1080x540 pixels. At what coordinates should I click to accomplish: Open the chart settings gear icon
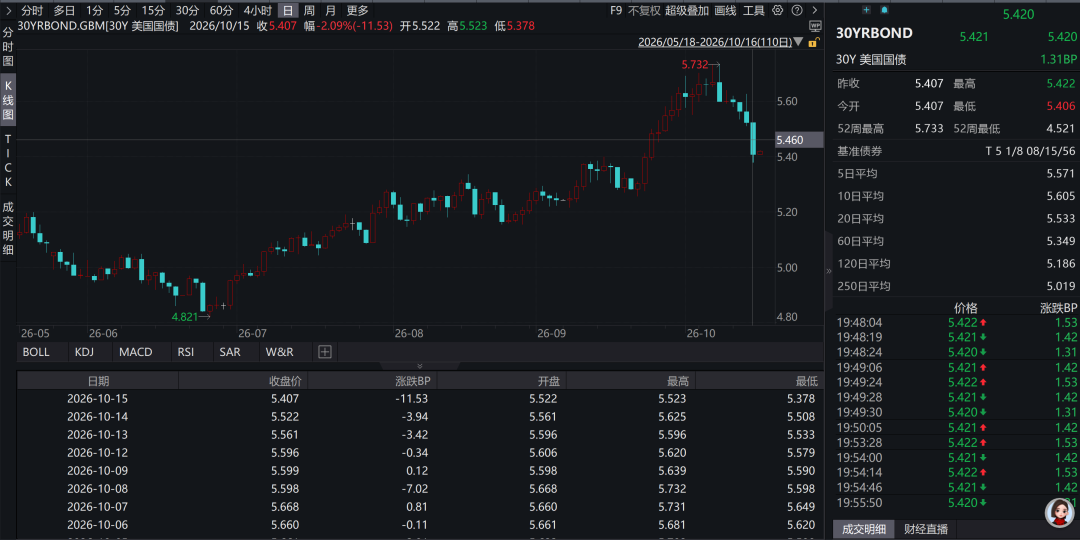pos(777,10)
